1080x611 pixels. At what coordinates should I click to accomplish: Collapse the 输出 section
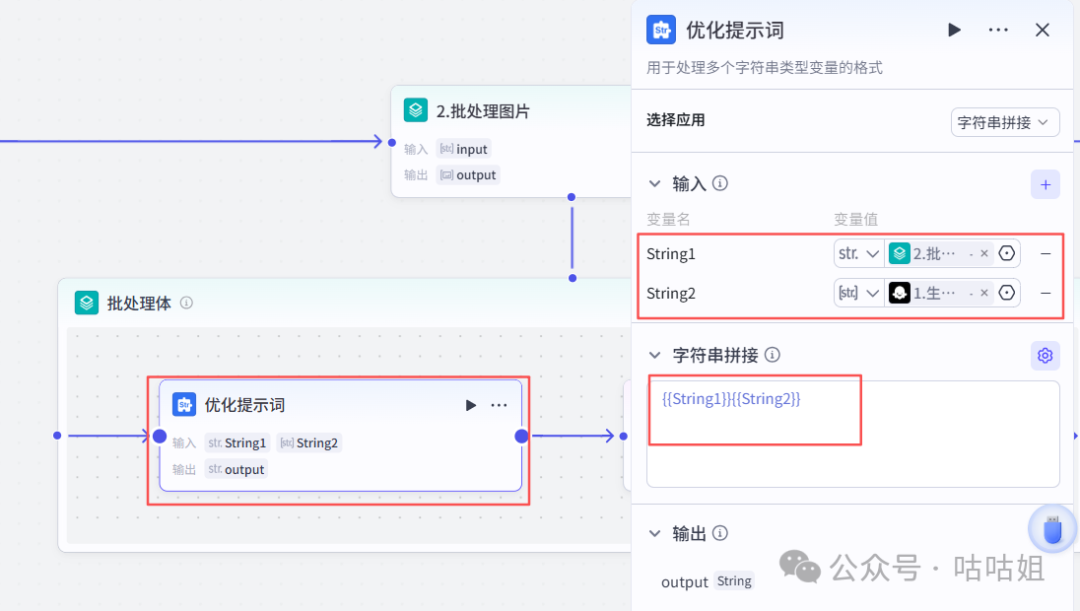pyautogui.click(x=654, y=533)
